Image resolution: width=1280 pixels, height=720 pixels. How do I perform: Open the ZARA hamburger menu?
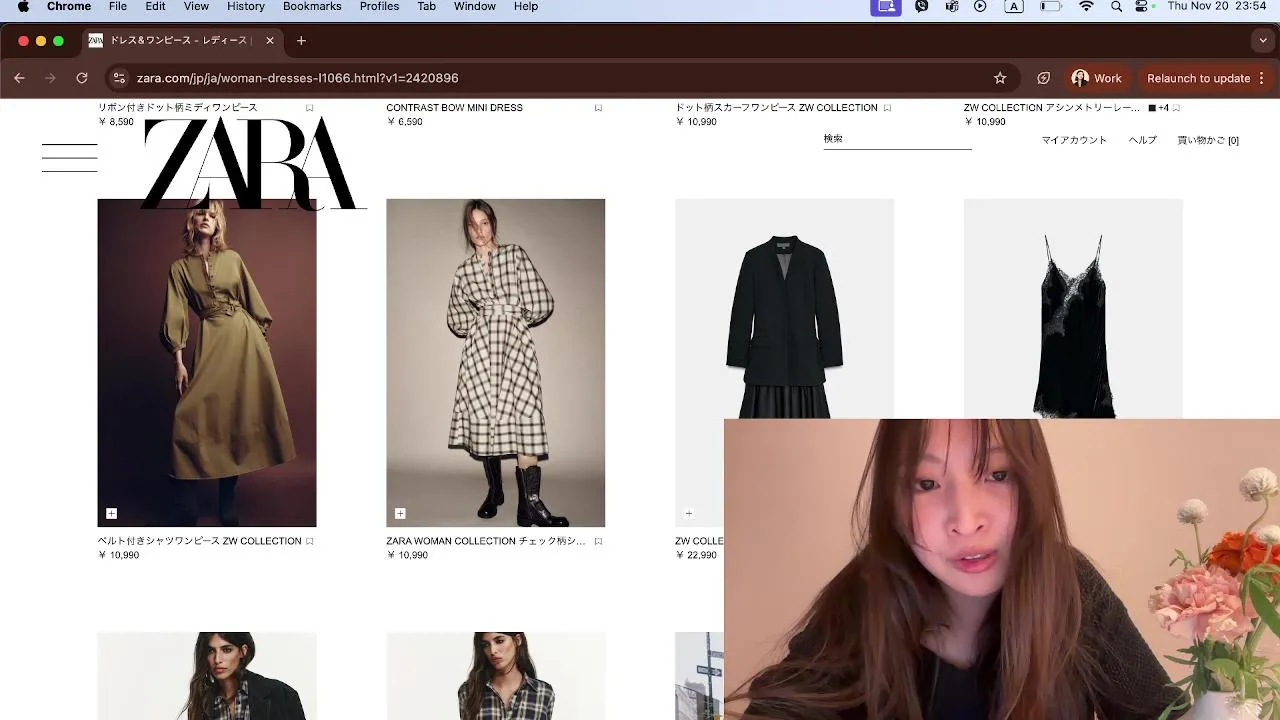click(x=69, y=158)
